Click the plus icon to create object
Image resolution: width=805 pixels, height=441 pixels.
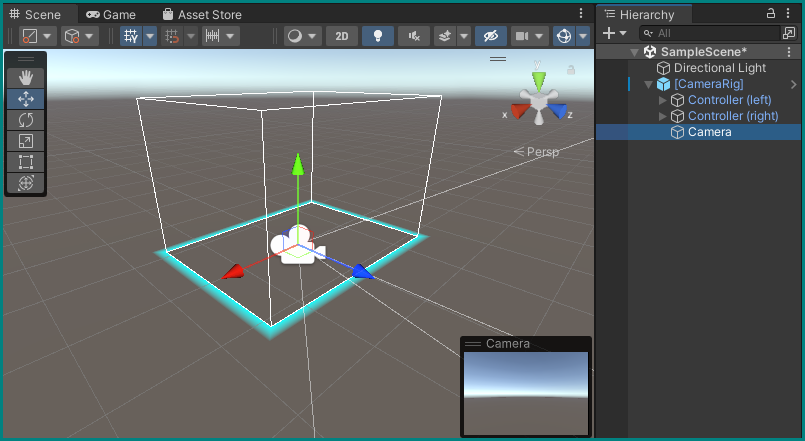click(608, 33)
